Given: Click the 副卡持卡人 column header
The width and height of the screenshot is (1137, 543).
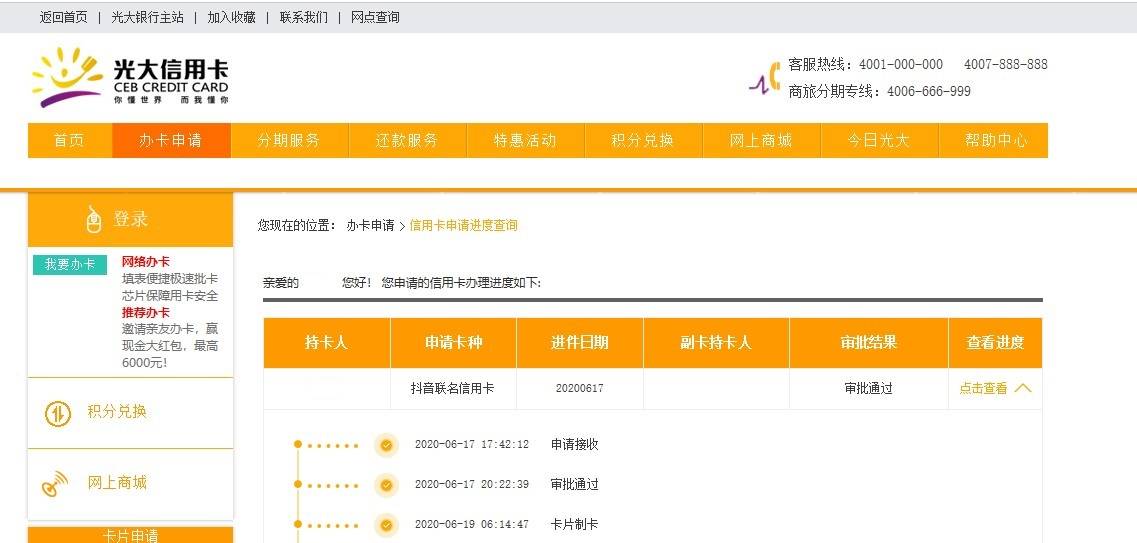Looking at the screenshot, I should (x=716, y=343).
